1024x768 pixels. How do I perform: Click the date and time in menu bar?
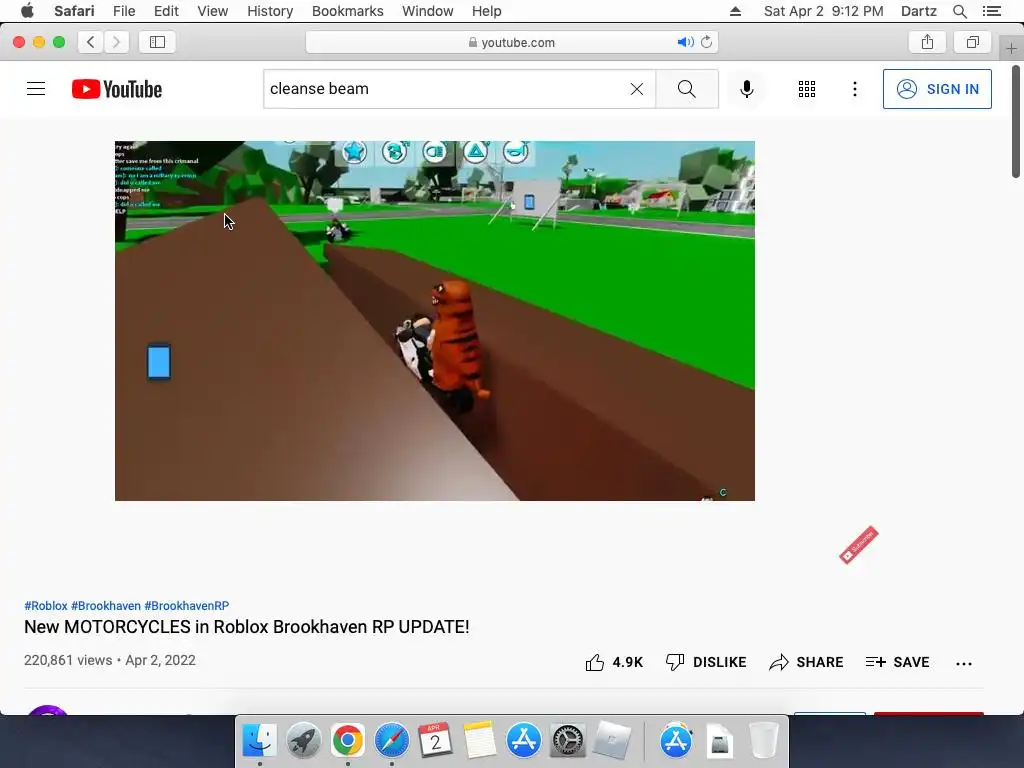[824, 11]
